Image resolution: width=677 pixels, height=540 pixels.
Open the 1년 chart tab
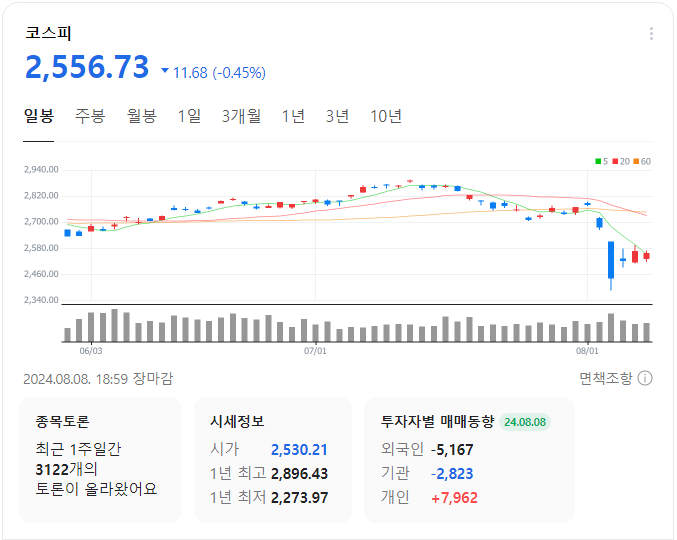293,116
